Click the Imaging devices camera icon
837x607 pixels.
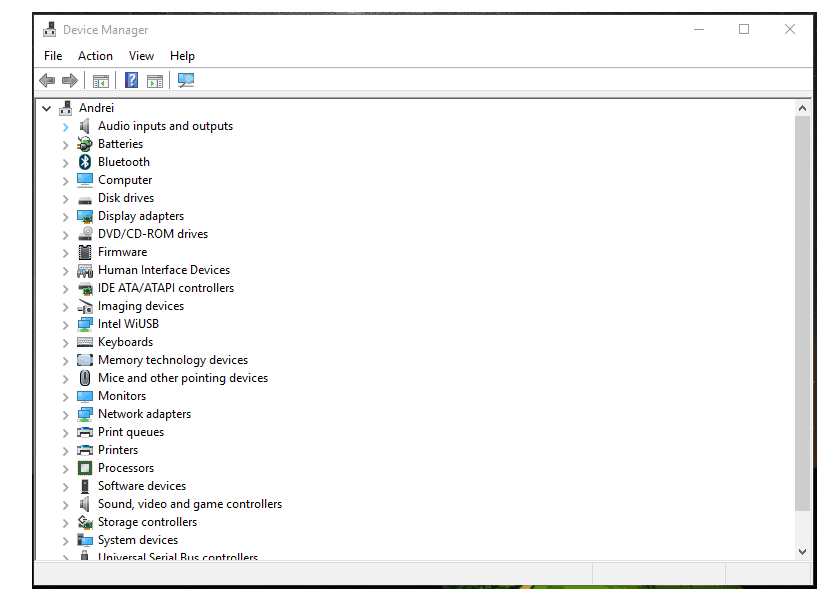pos(85,306)
